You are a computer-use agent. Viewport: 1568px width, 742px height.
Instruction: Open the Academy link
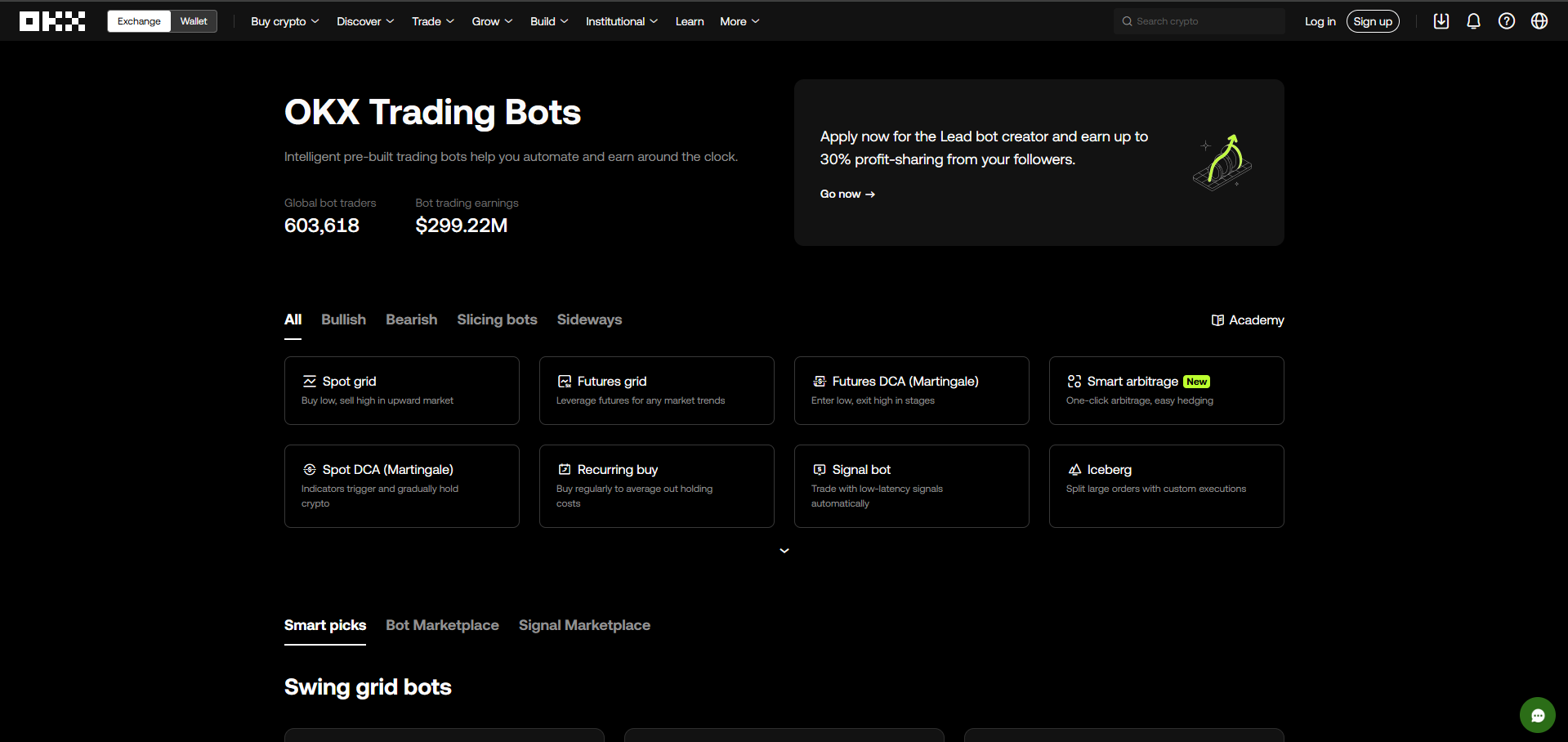pyautogui.click(x=1248, y=320)
